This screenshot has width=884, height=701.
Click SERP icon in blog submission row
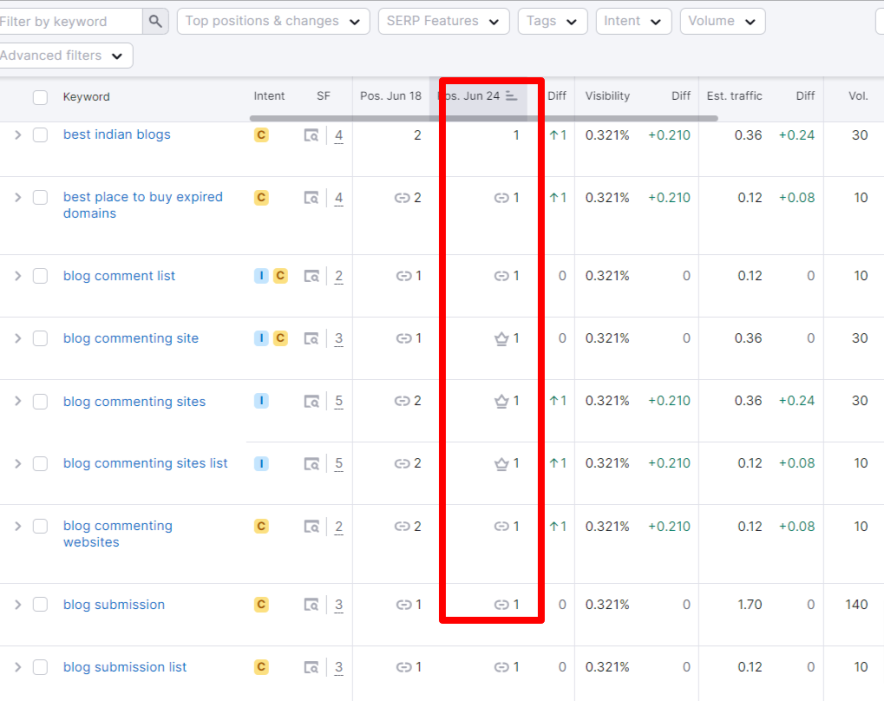pyautogui.click(x=312, y=605)
